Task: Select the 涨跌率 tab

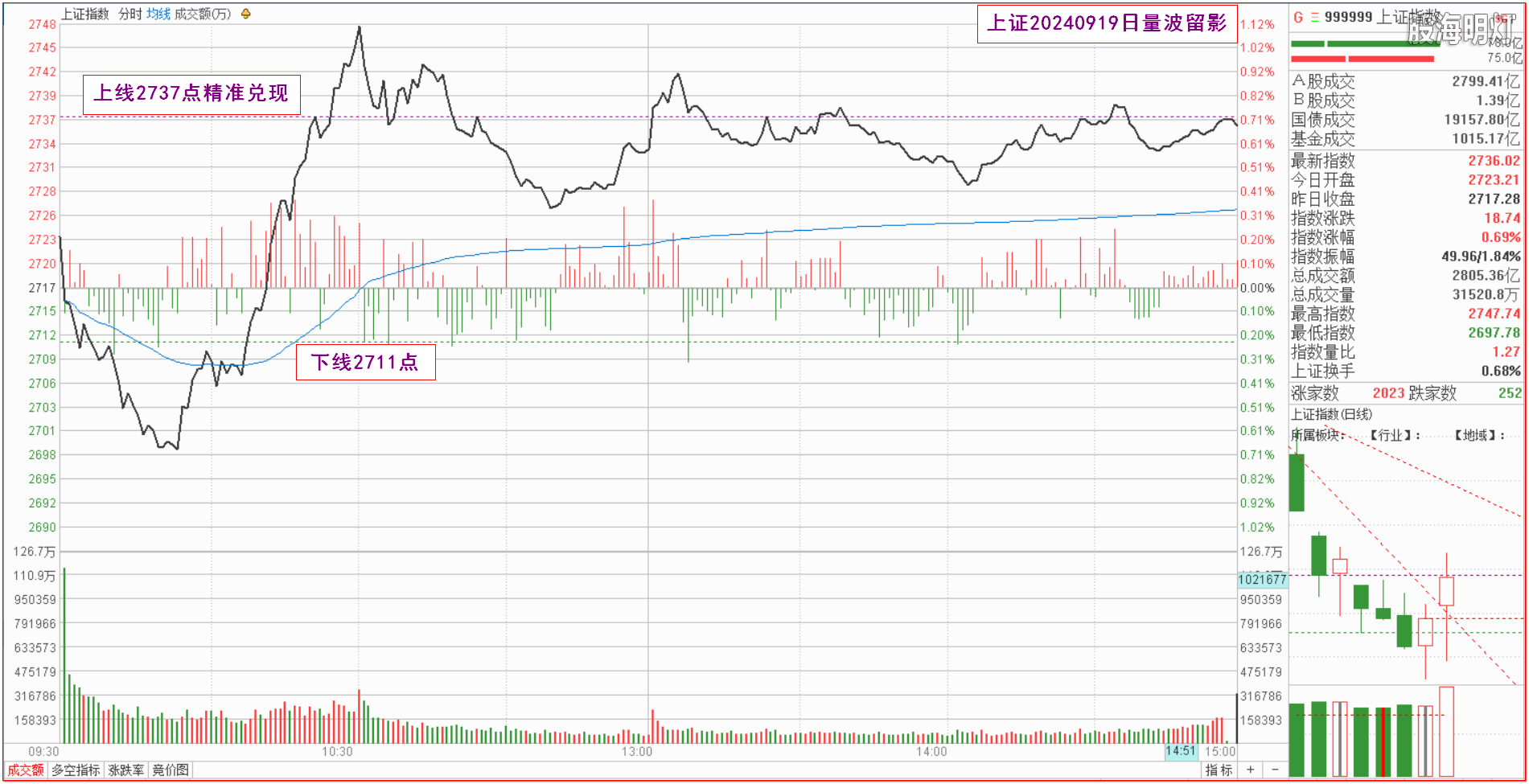Action: click(x=126, y=770)
